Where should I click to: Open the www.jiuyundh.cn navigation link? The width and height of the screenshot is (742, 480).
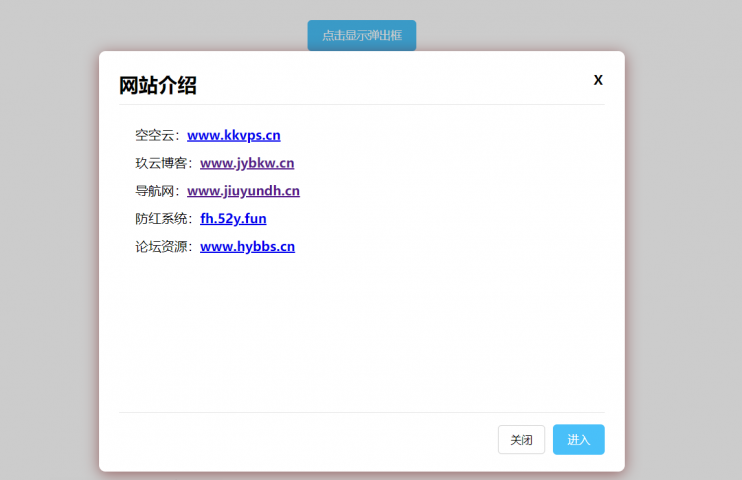tap(243, 191)
